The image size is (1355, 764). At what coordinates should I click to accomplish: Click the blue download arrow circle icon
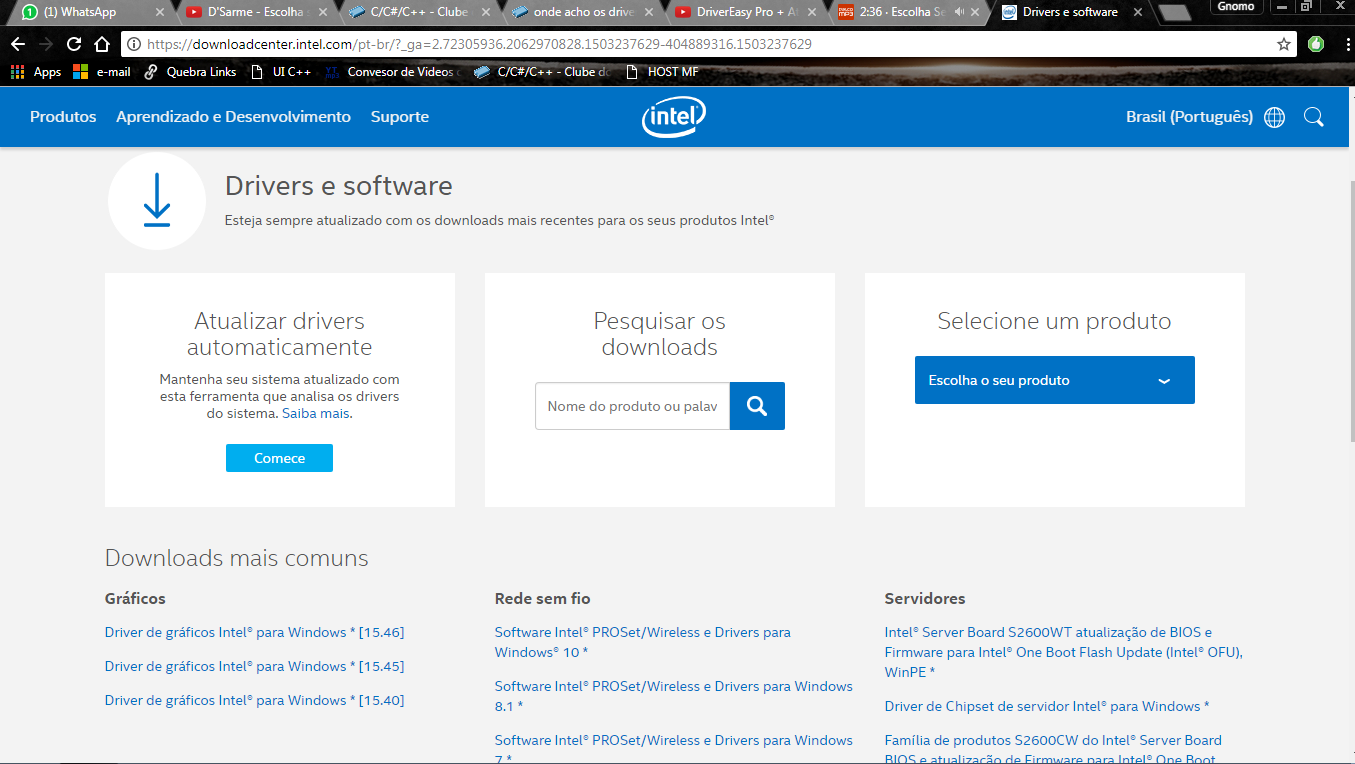pos(157,200)
